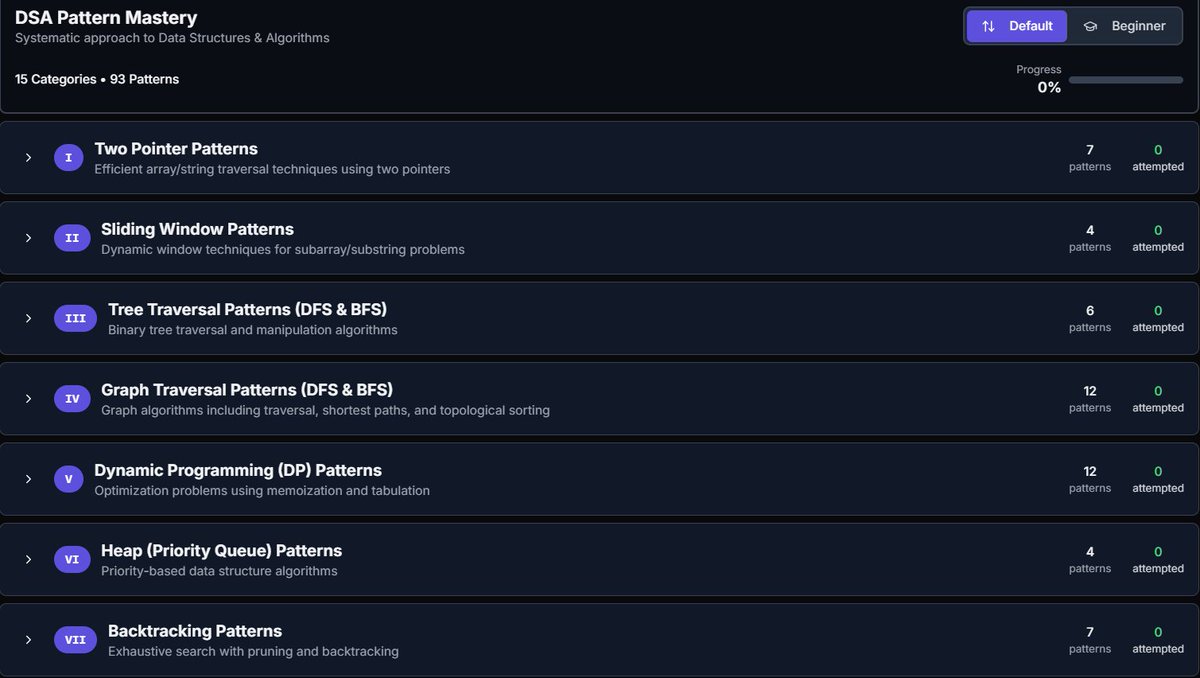
Task: Click the sort arrows icon in Default
Action: click(988, 26)
